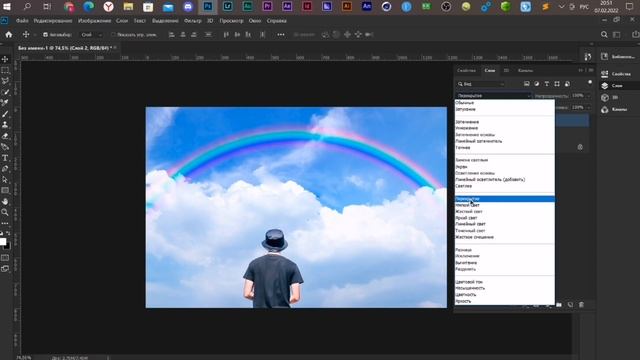This screenshot has height=360, width=640.
Task: Choose Обычные blend mode
Action: 505,103
